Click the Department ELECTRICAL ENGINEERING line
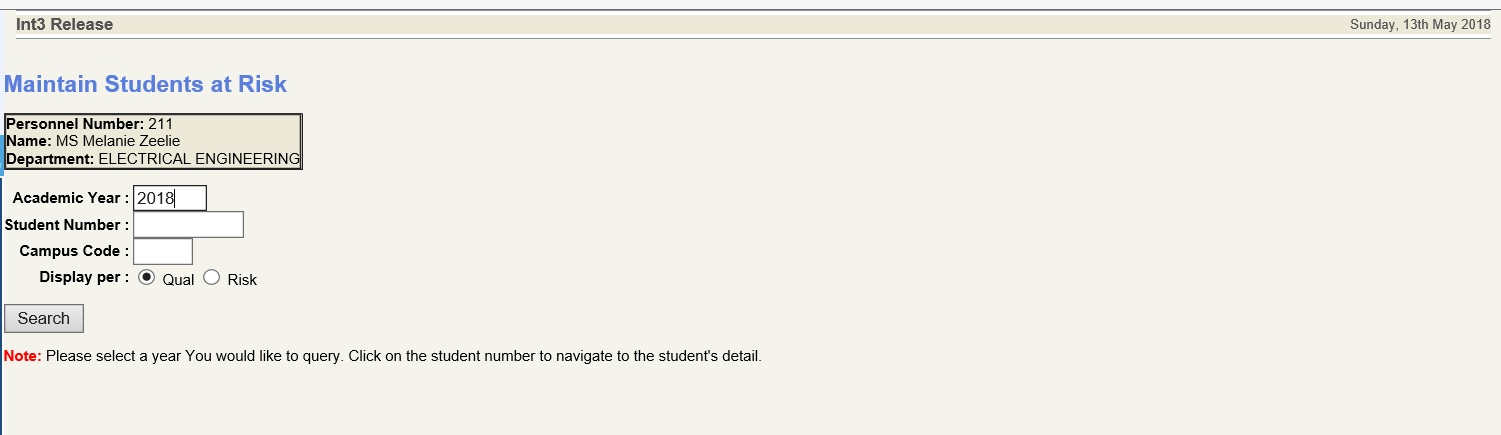The height and width of the screenshot is (435, 1501). coord(152,158)
